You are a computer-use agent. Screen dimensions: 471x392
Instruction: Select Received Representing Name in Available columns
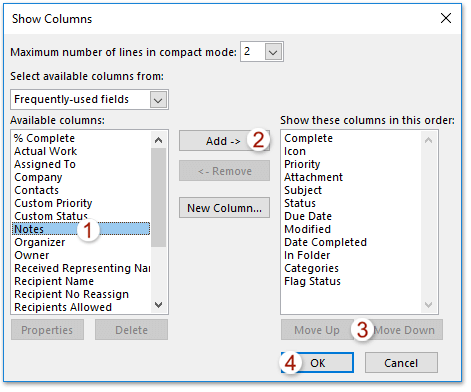(x=82, y=268)
